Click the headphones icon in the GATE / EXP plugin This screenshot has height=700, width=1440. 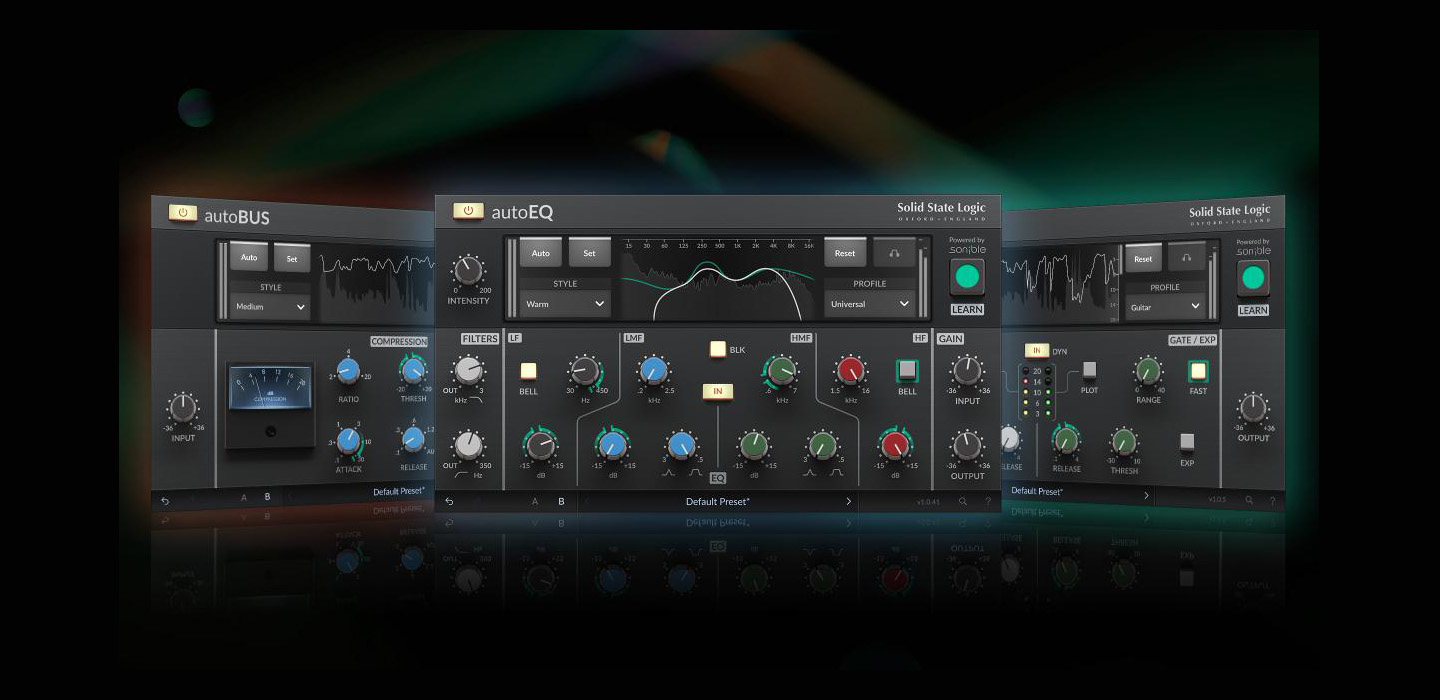coord(1186,258)
